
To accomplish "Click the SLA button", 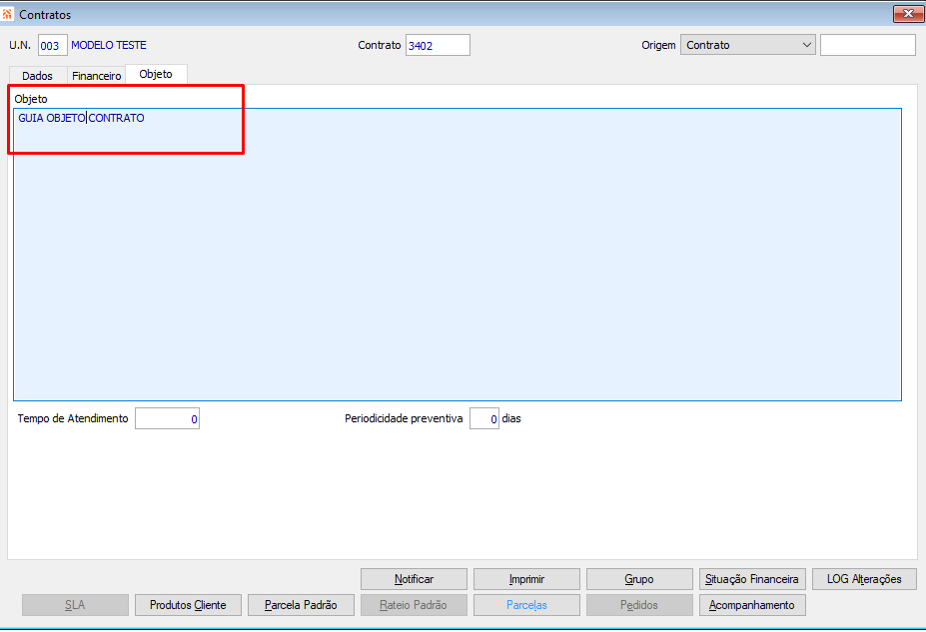I will (75, 605).
